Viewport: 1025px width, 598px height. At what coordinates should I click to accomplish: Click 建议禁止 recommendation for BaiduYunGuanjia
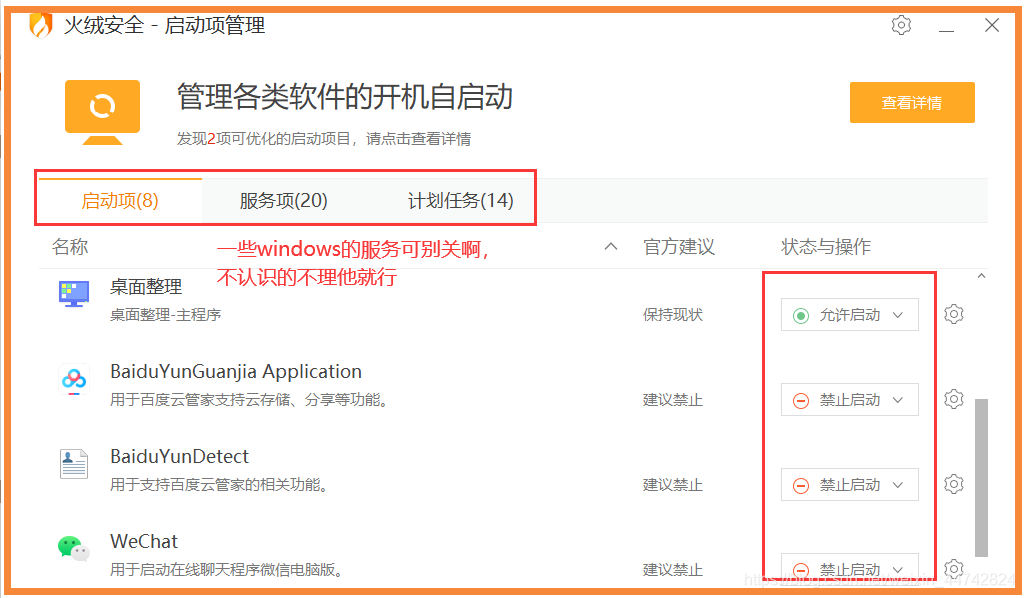click(x=673, y=400)
